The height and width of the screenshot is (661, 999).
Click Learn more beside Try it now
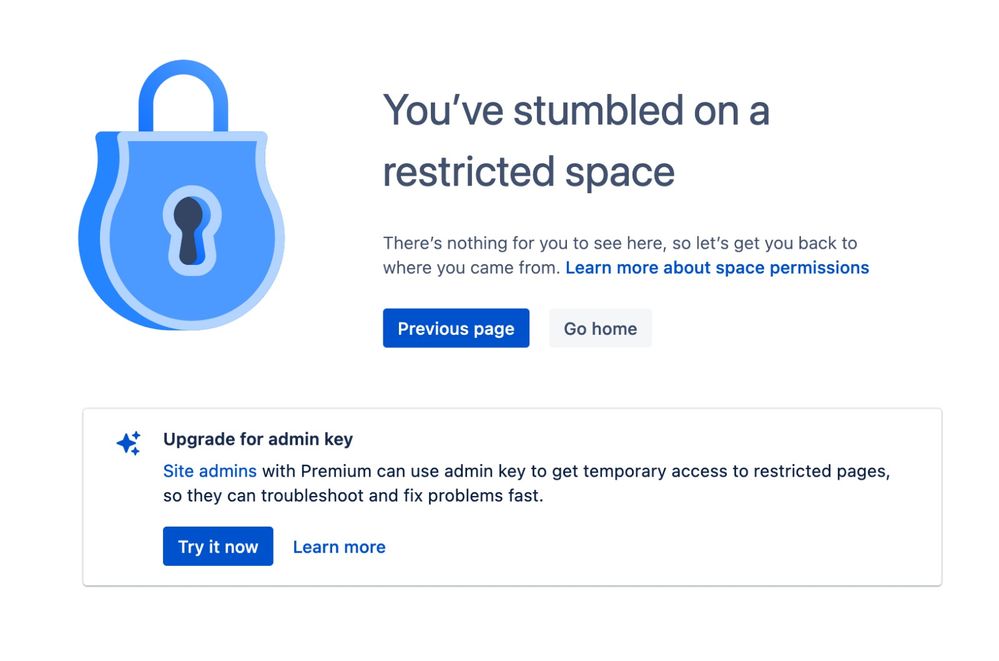point(339,546)
